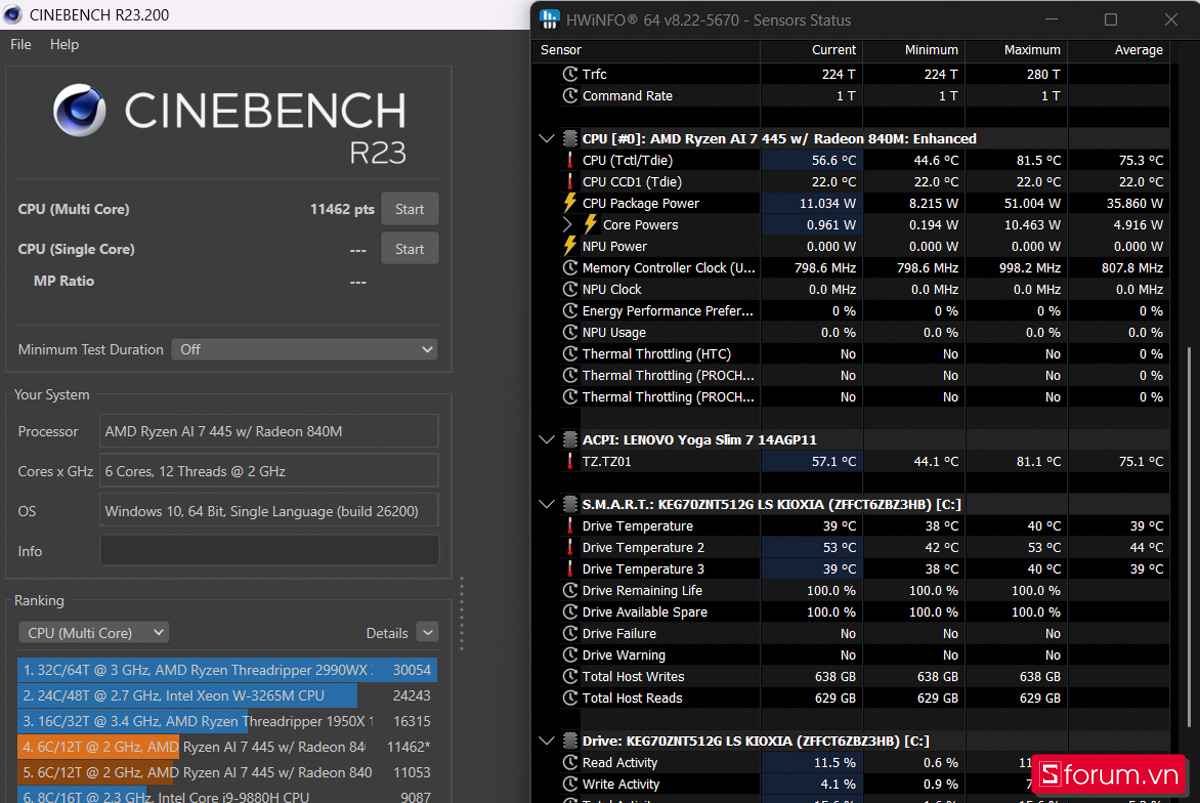The image size is (1200, 803).
Task: Select the Intel Xeon W-3265M ranking row
Action: click(226, 695)
